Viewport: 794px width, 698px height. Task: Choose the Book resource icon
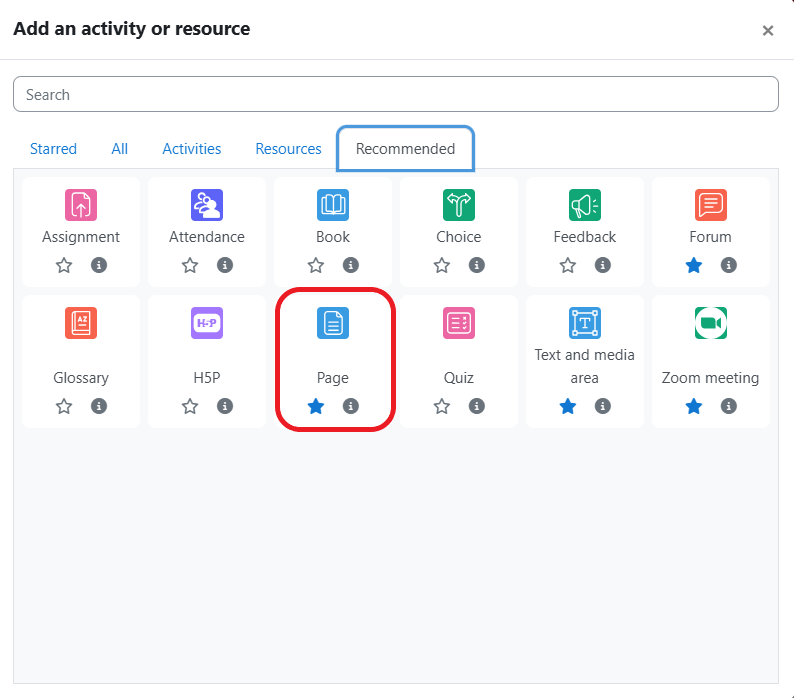(x=333, y=205)
